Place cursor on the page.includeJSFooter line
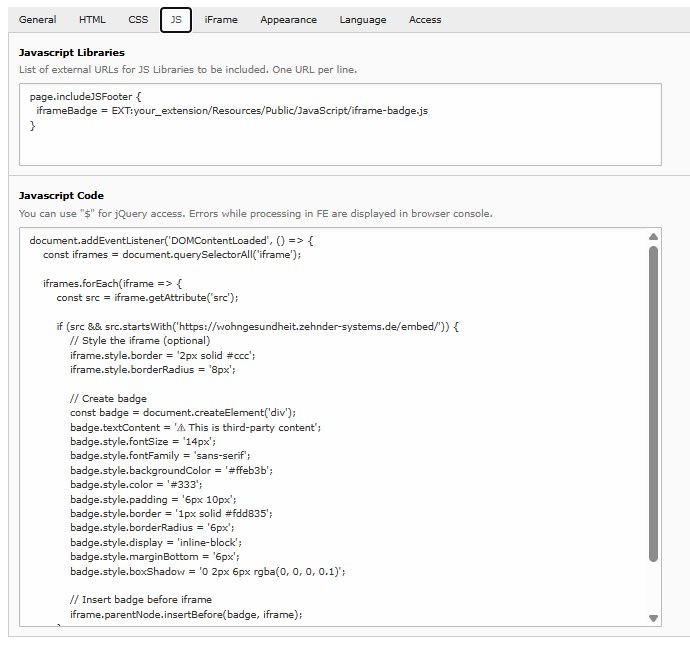Viewport: 690px width, 645px height. [85, 97]
